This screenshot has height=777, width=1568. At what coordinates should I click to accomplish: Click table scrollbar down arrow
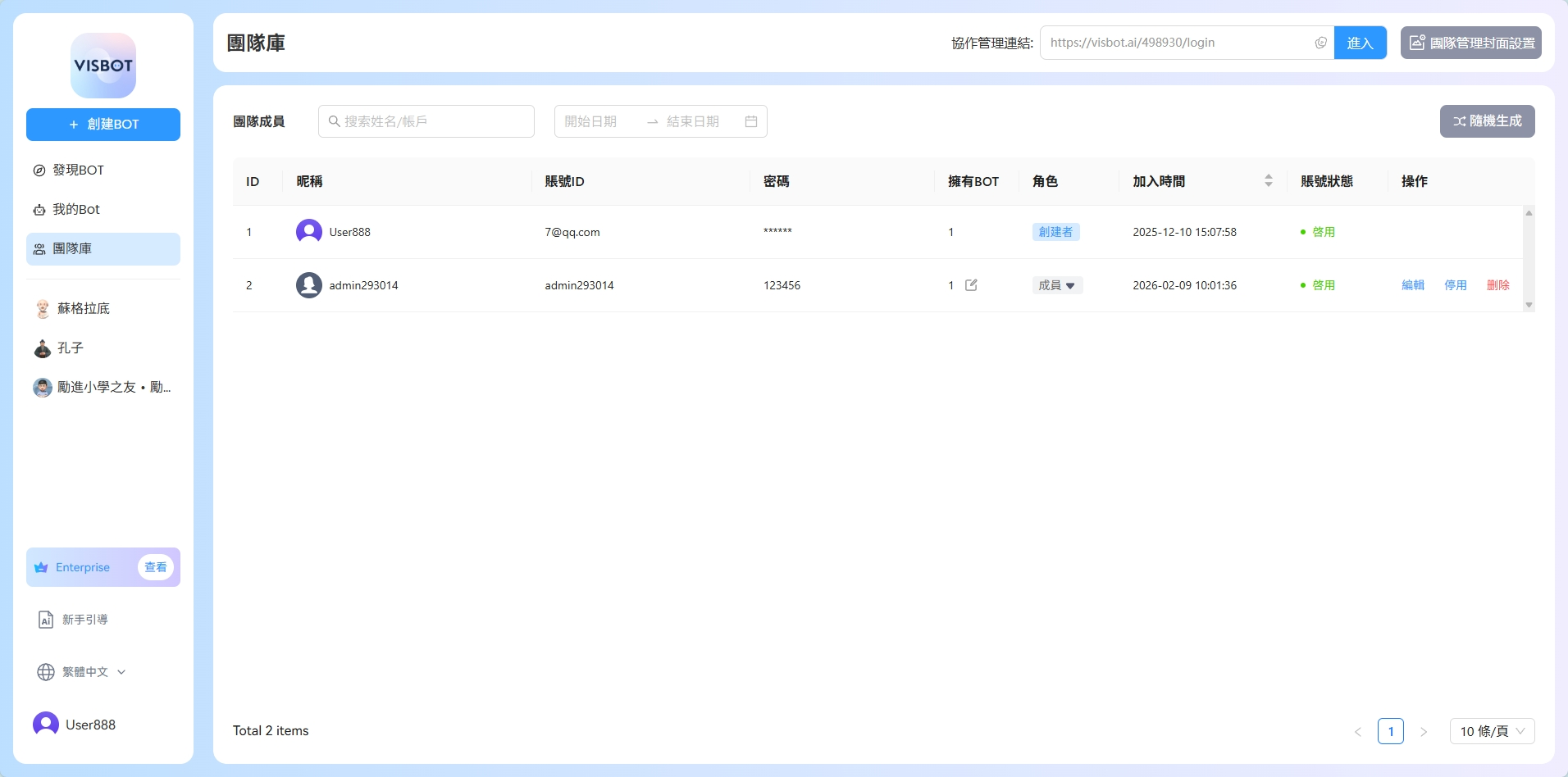click(x=1529, y=305)
